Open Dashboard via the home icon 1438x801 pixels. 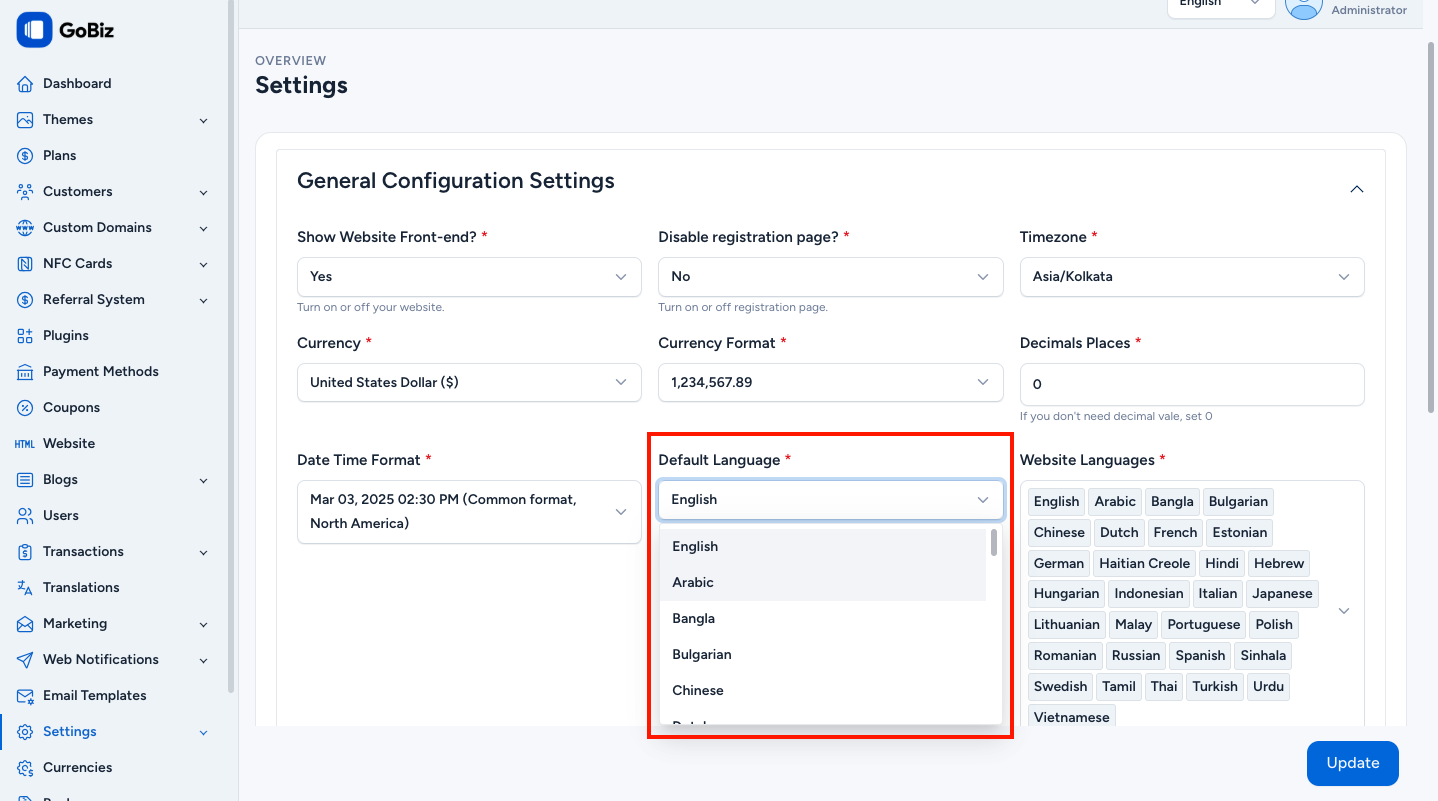click(25, 84)
